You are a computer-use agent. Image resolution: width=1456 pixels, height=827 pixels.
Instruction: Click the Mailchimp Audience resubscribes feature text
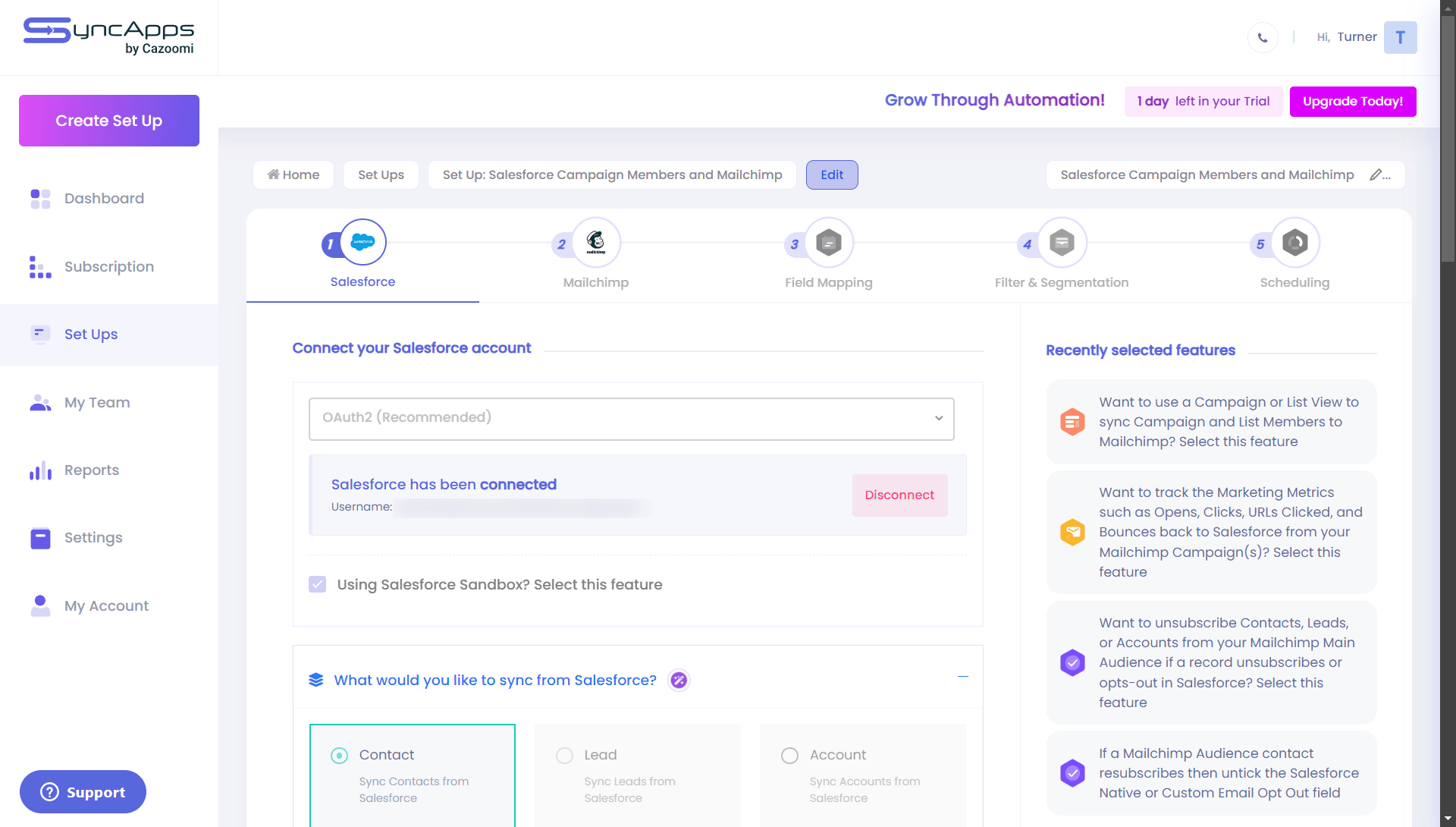point(1228,773)
